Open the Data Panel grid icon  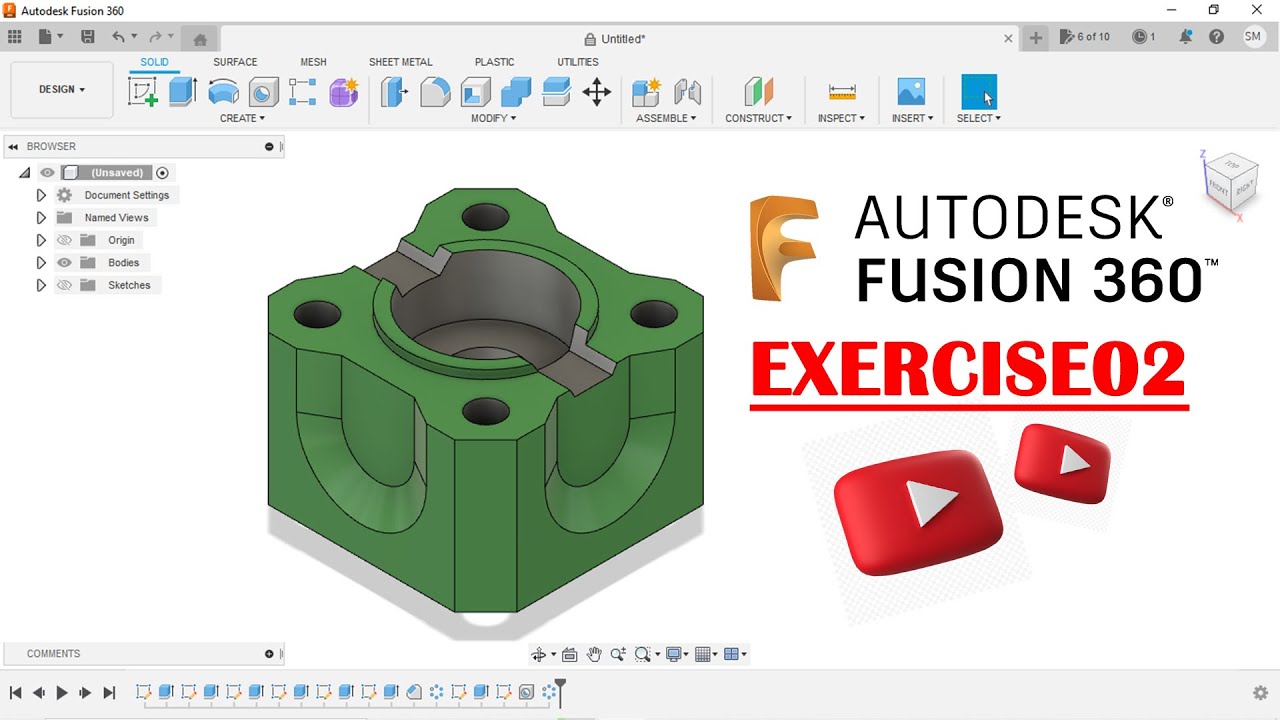pos(14,37)
